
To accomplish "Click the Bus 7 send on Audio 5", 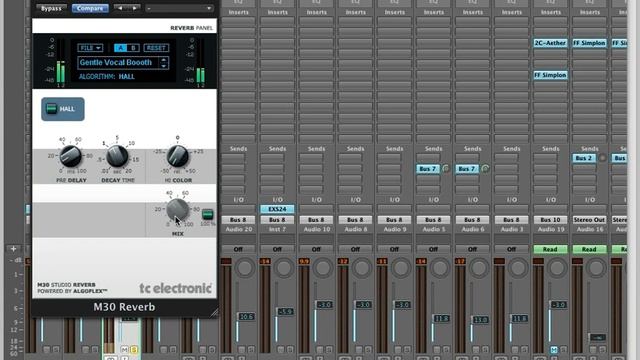I will click(427, 169).
